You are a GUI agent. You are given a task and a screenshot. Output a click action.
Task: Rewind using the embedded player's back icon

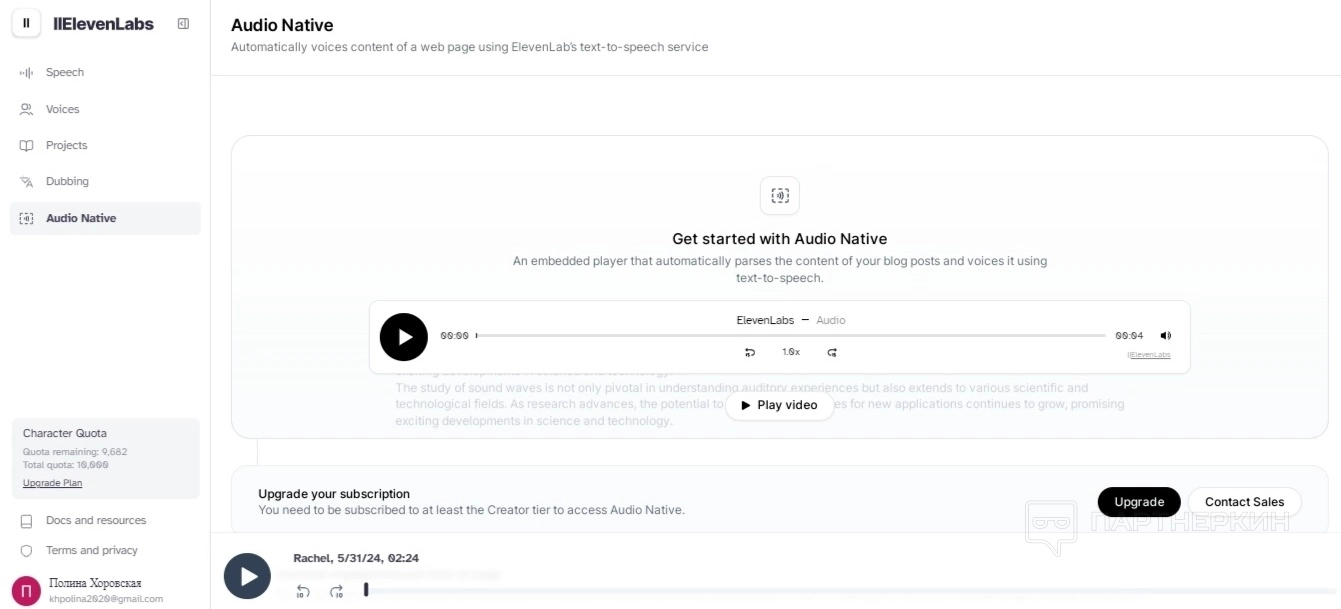tap(750, 352)
